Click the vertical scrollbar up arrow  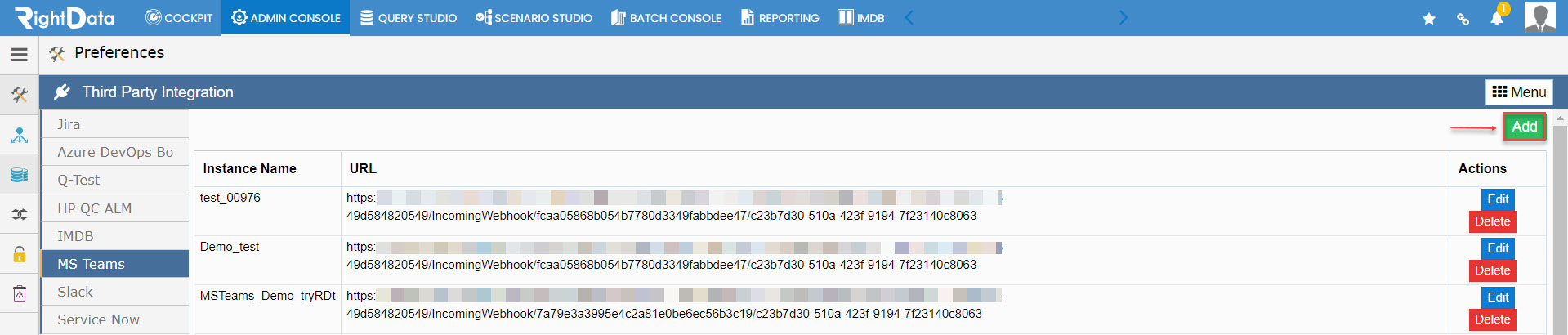click(1560, 118)
